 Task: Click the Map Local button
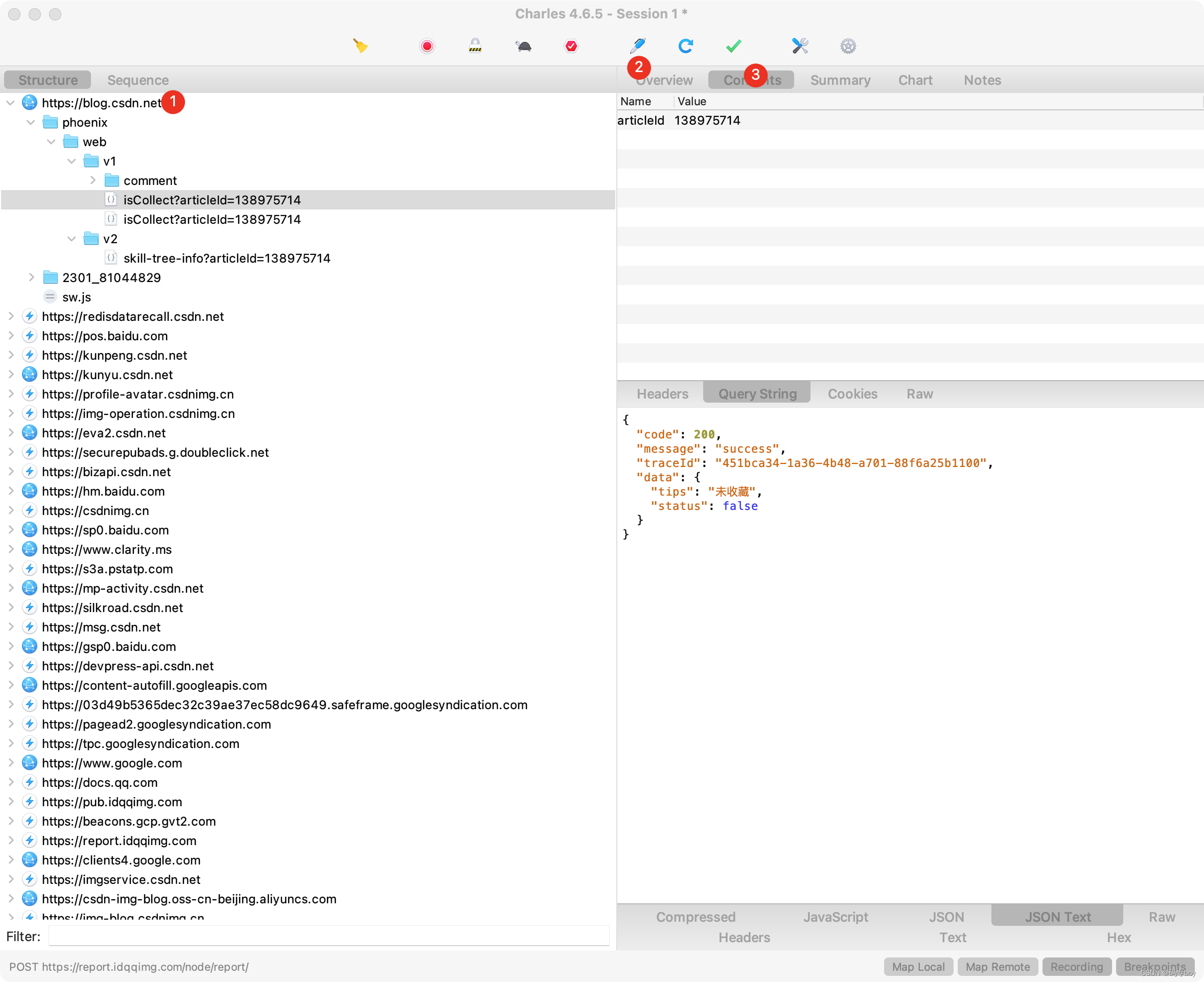point(918,967)
